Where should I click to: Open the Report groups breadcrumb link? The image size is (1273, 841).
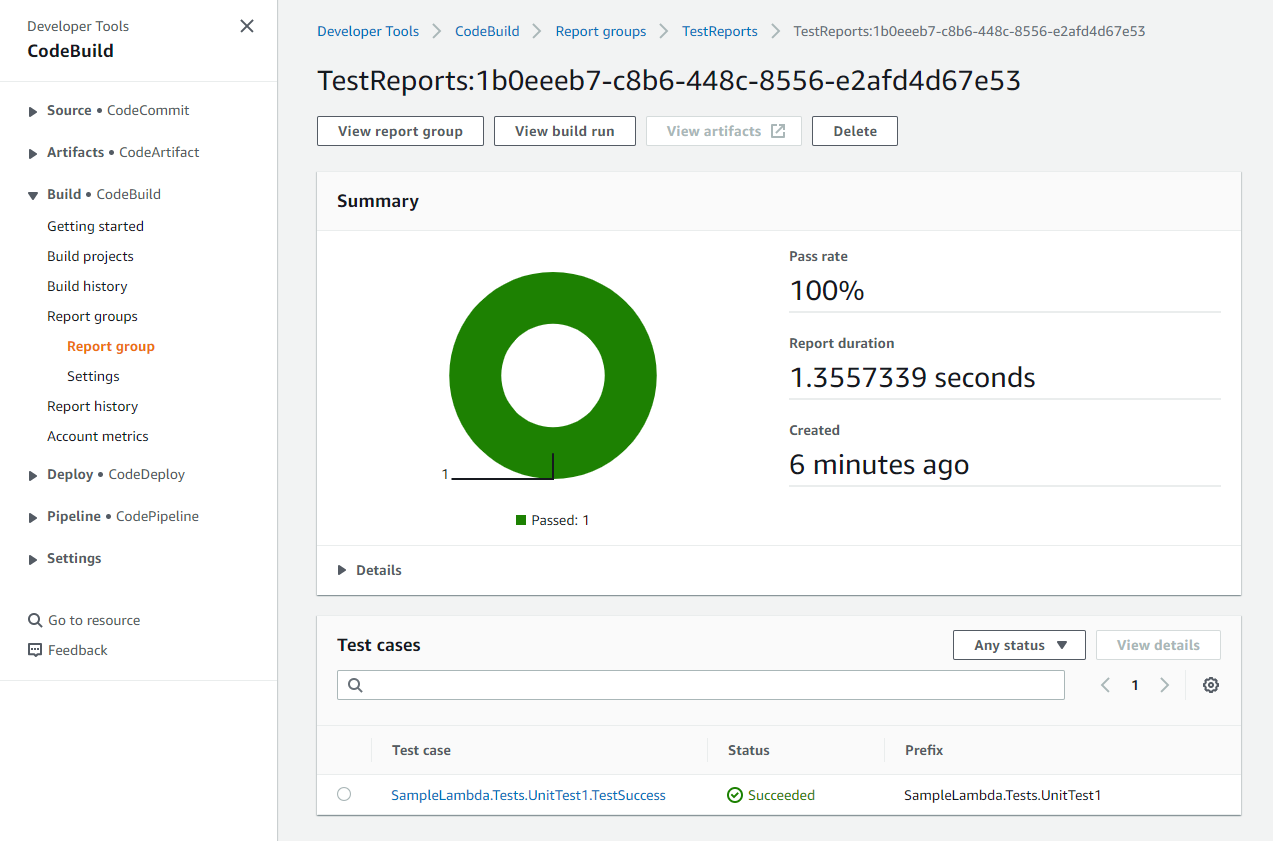point(601,31)
